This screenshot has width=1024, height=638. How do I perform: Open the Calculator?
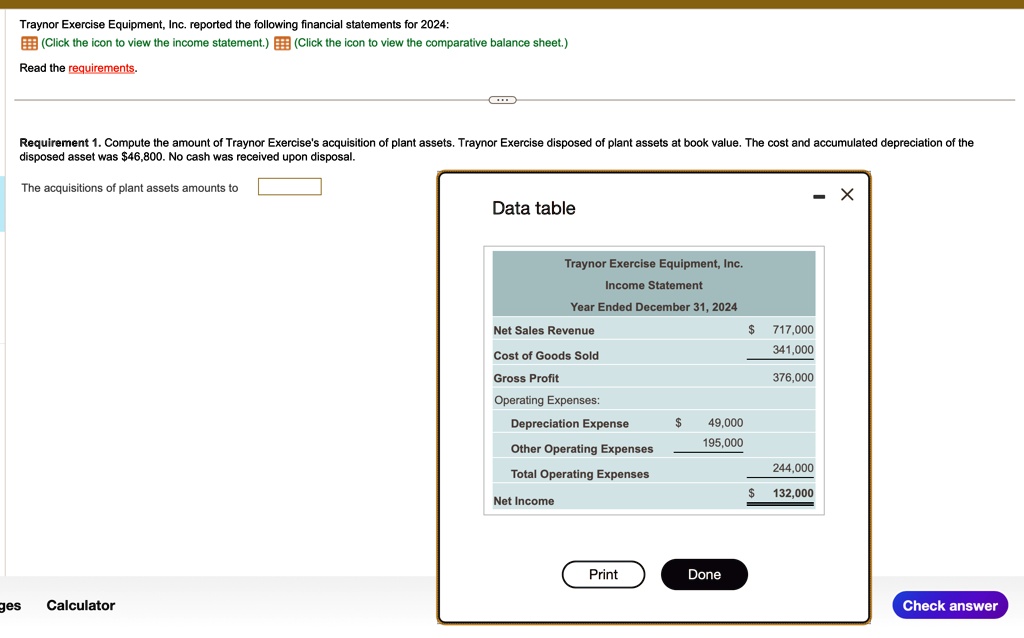80,605
